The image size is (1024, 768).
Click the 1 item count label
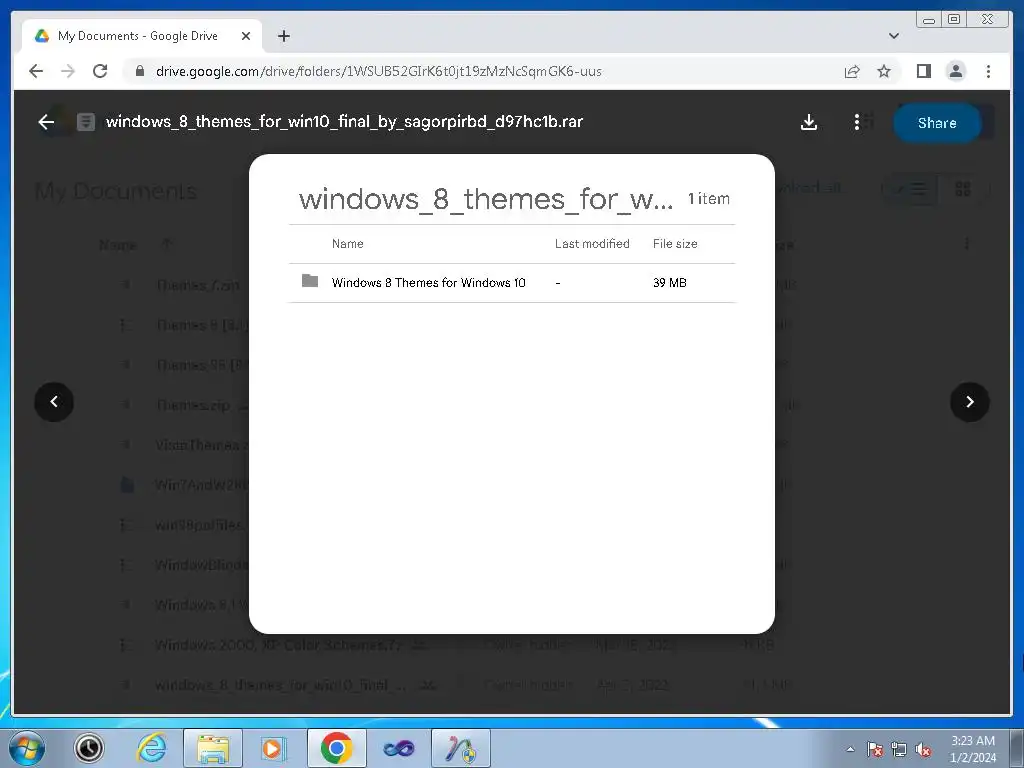click(709, 199)
